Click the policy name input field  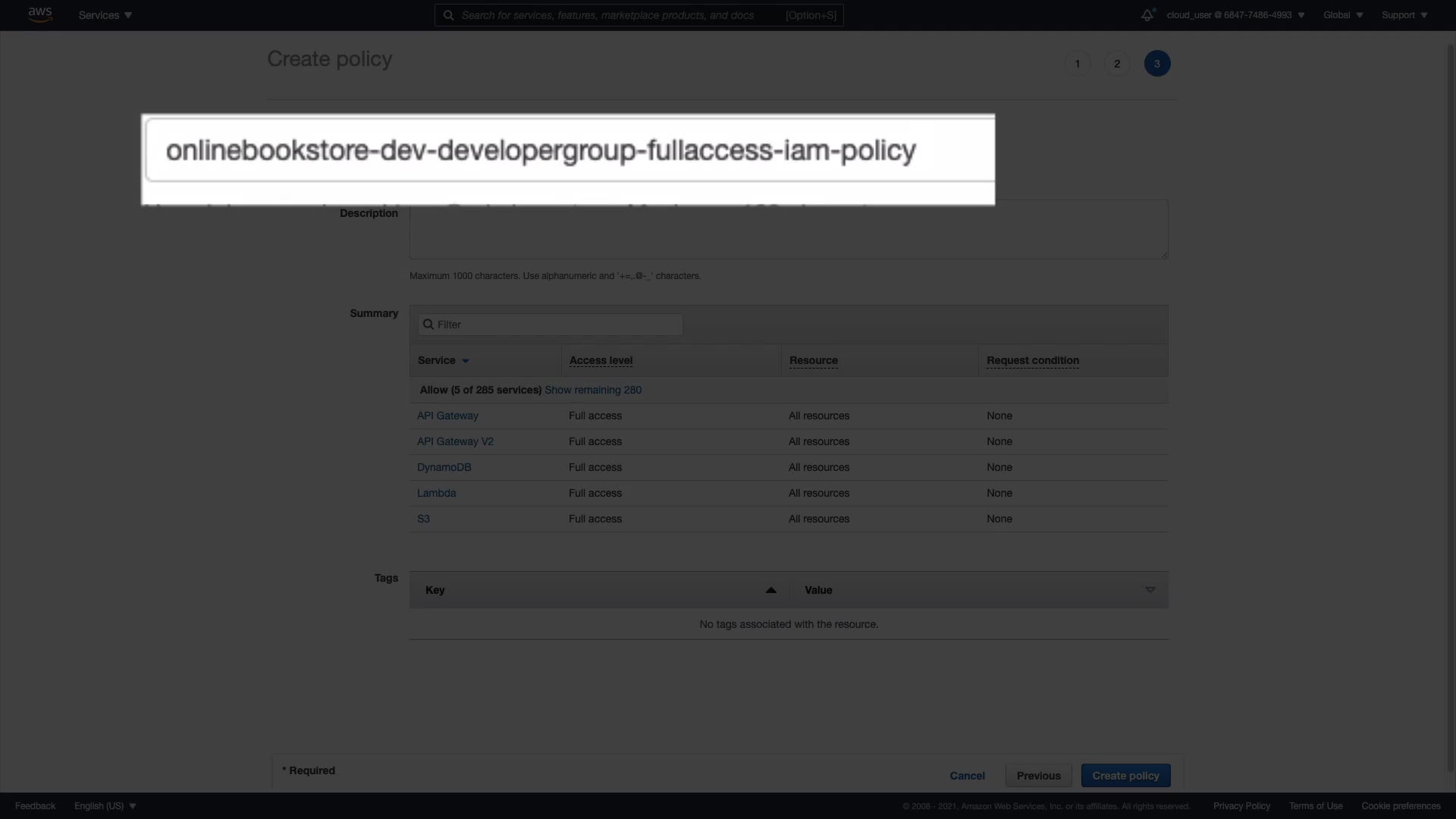[x=569, y=150]
